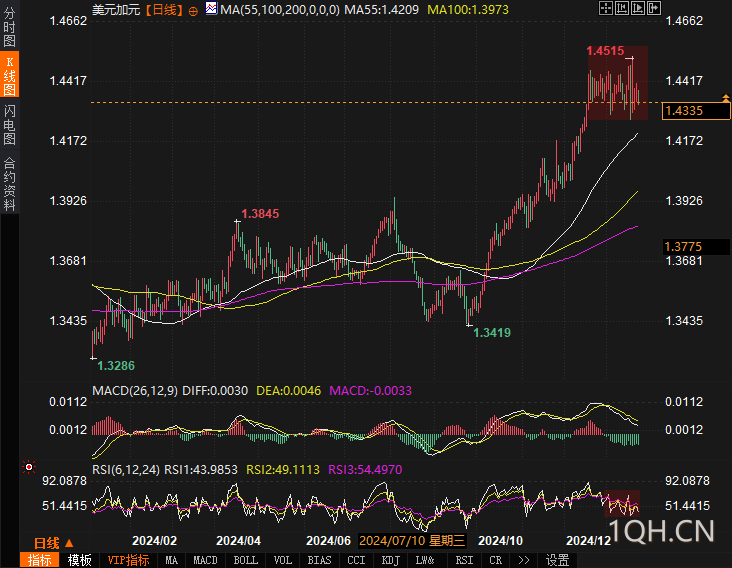
Task: Select the K线图 sidebar tab
Action: (9, 75)
